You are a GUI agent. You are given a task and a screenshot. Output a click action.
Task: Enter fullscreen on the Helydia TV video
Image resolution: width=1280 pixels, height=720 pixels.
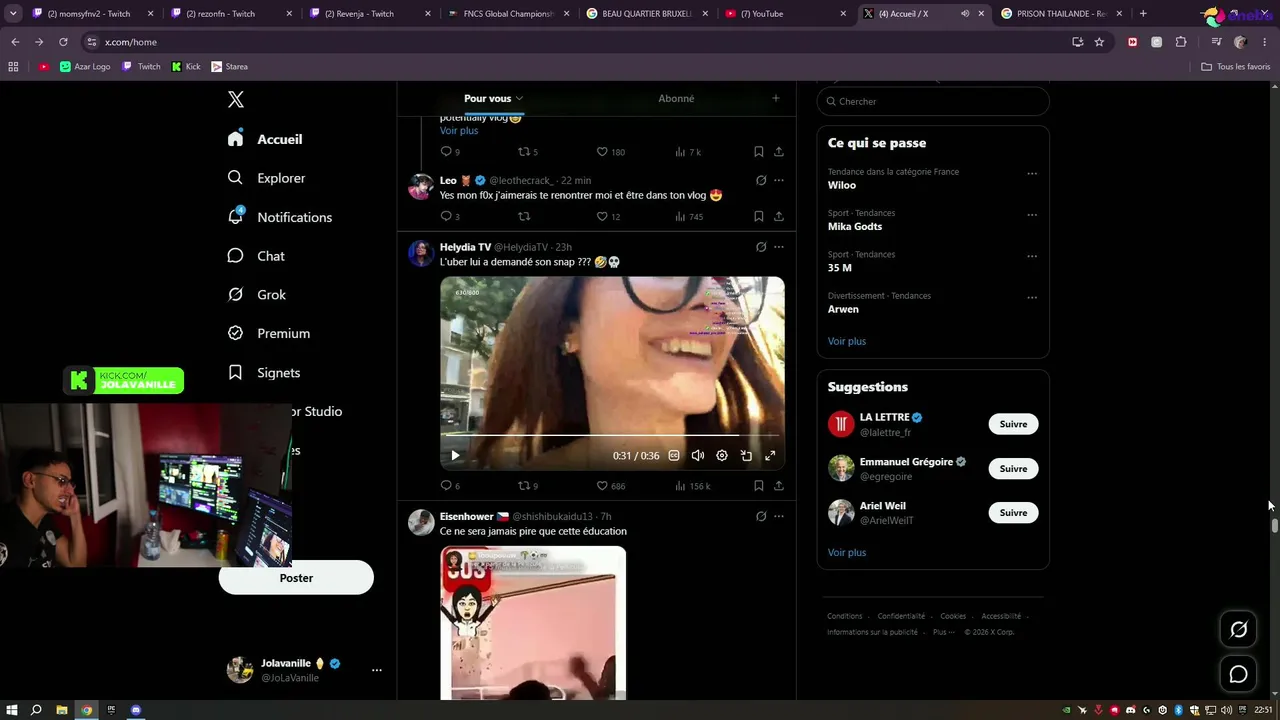[x=770, y=456]
